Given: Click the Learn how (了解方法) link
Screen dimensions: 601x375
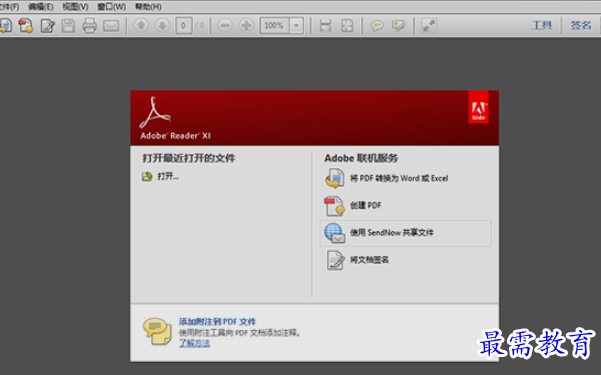Looking at the screenshot, I should tap(194, 343).
